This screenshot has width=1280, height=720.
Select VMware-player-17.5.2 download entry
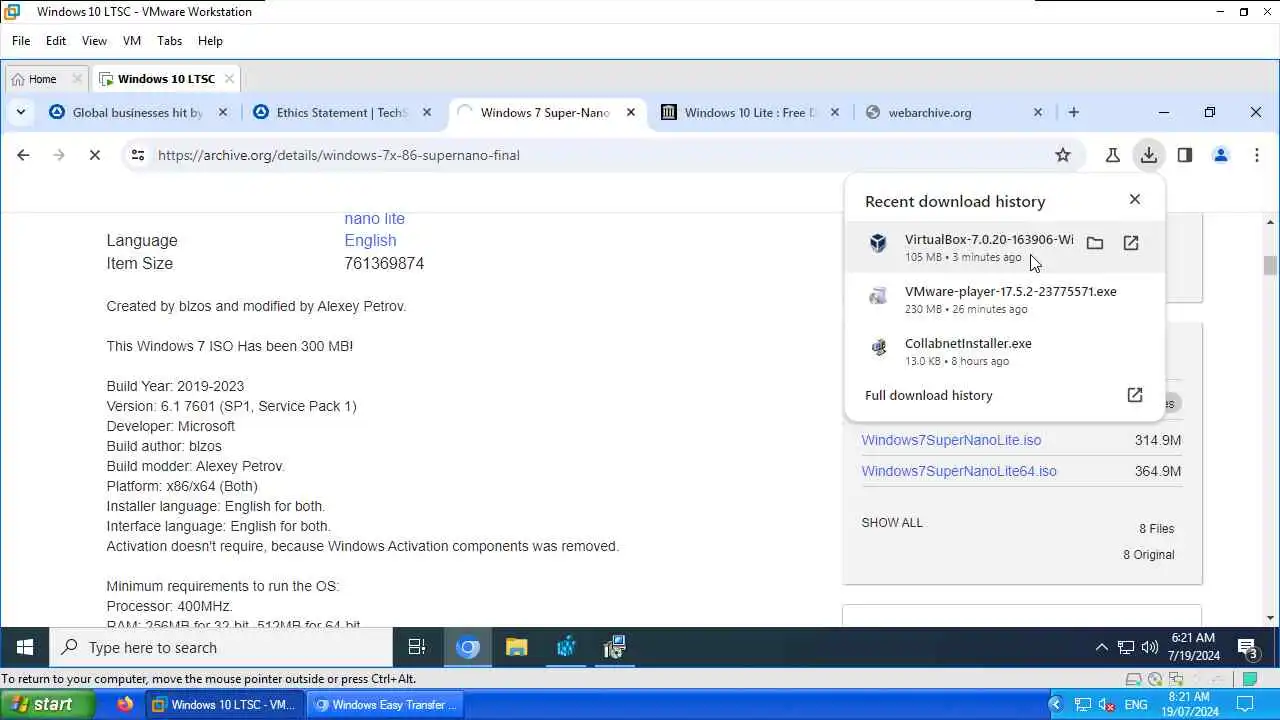(1005, 299)
